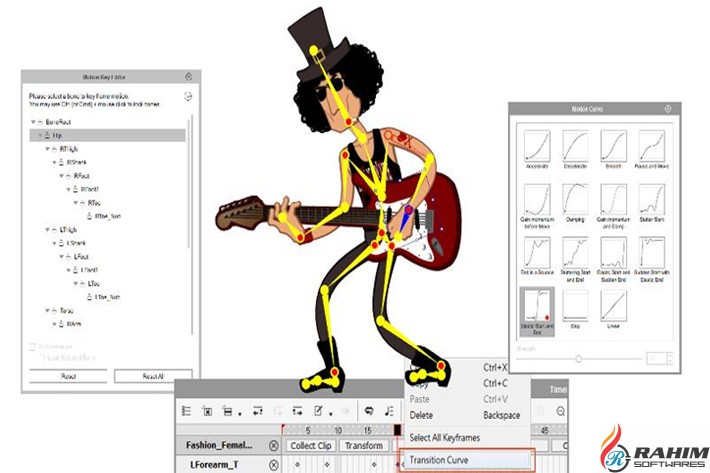Click the round icon beside Motion Key Editor instructions
This screenshot has width=710, height=473.
[x=188, y=96]
